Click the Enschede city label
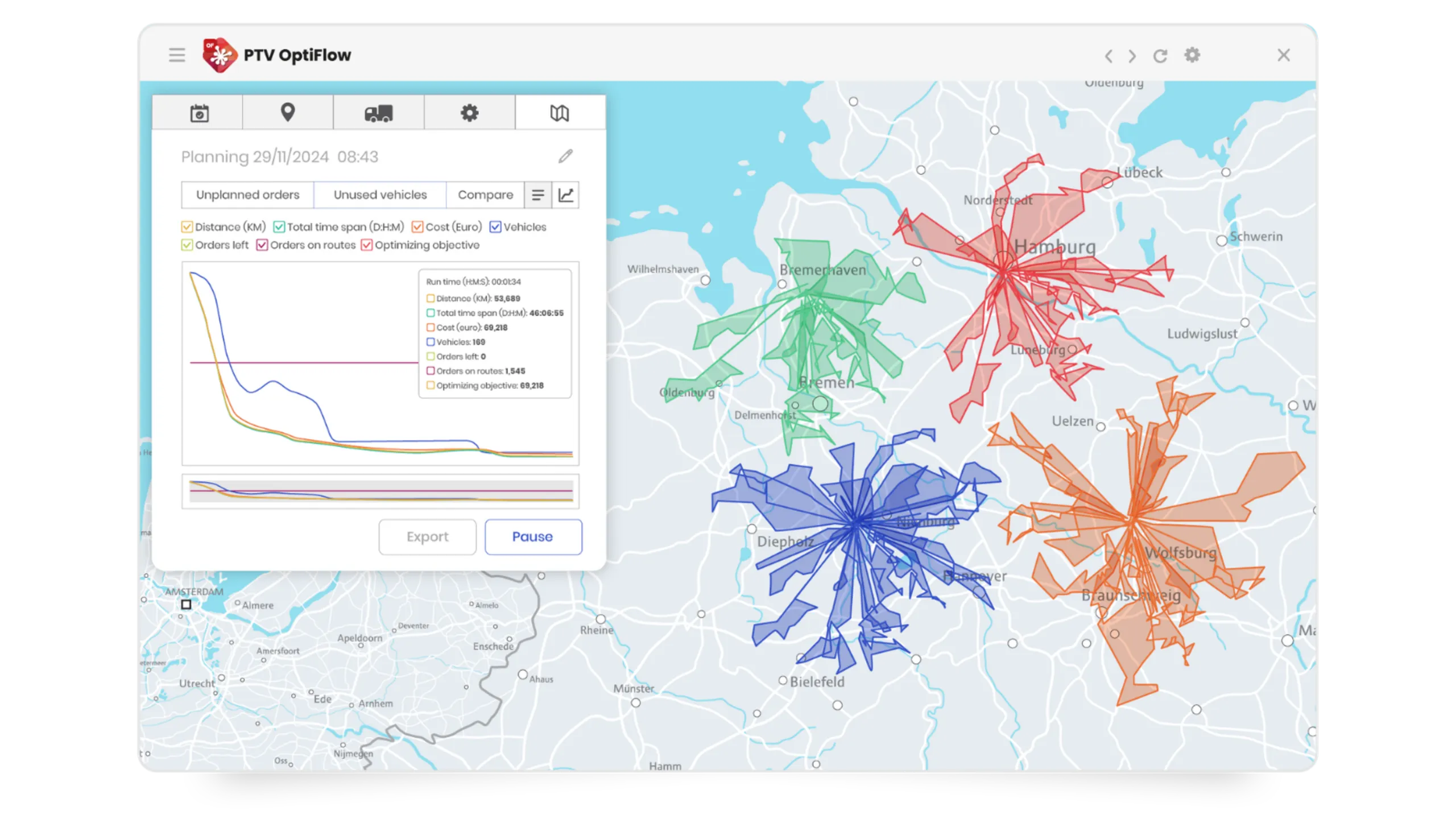 coord(493,647)
